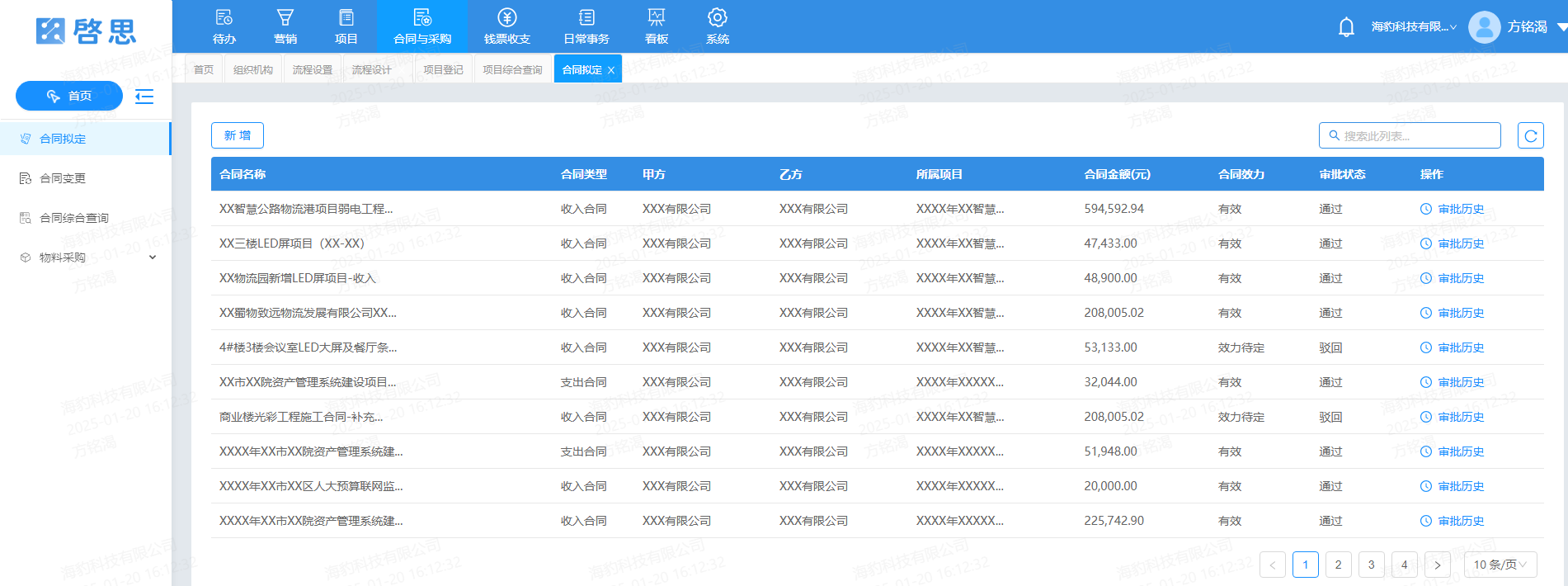
Task: Open 审批历史 for the 51,948.00 contract
Action: click(x=1453, y=451)
